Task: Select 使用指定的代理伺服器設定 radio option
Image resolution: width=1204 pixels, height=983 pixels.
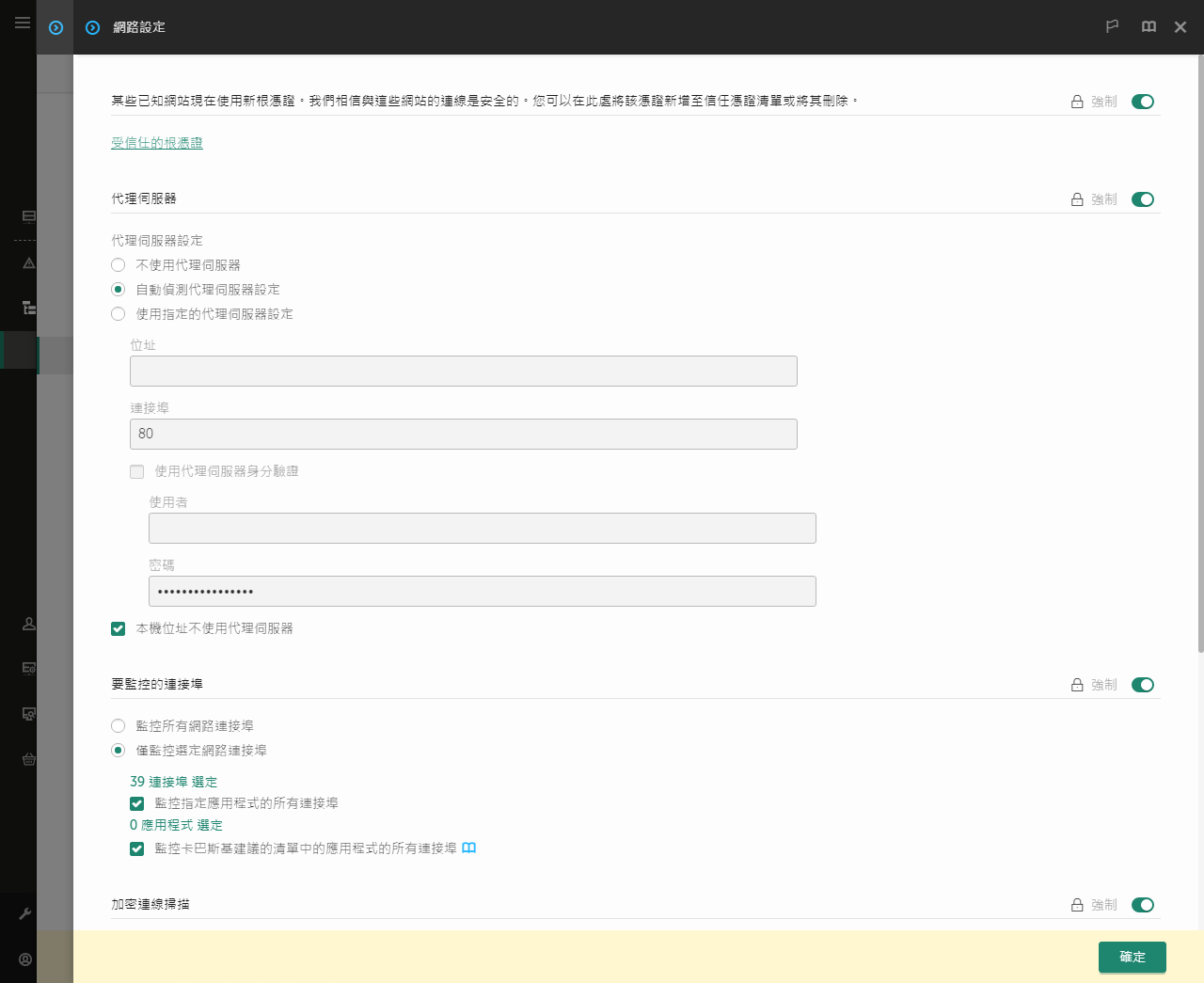Action: pyautogui.click(x=118, y=314)
